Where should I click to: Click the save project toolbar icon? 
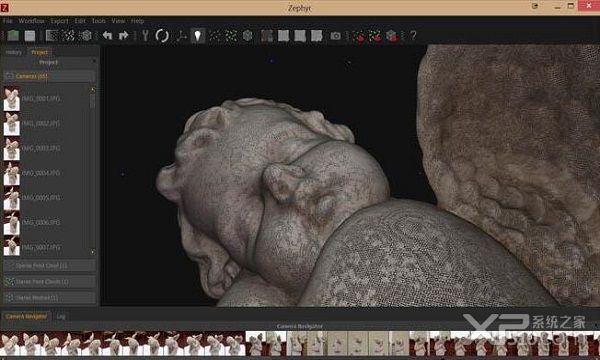coord(30,36)
